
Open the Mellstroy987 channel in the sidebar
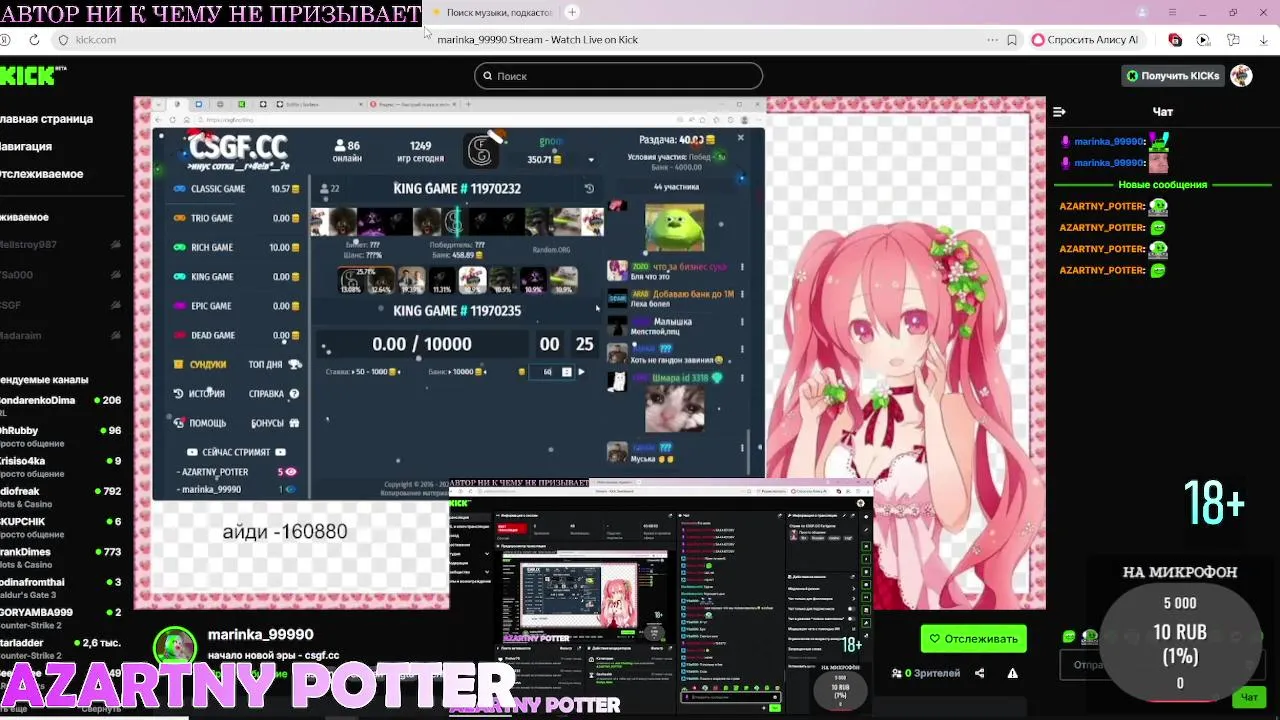pos(60,245)
